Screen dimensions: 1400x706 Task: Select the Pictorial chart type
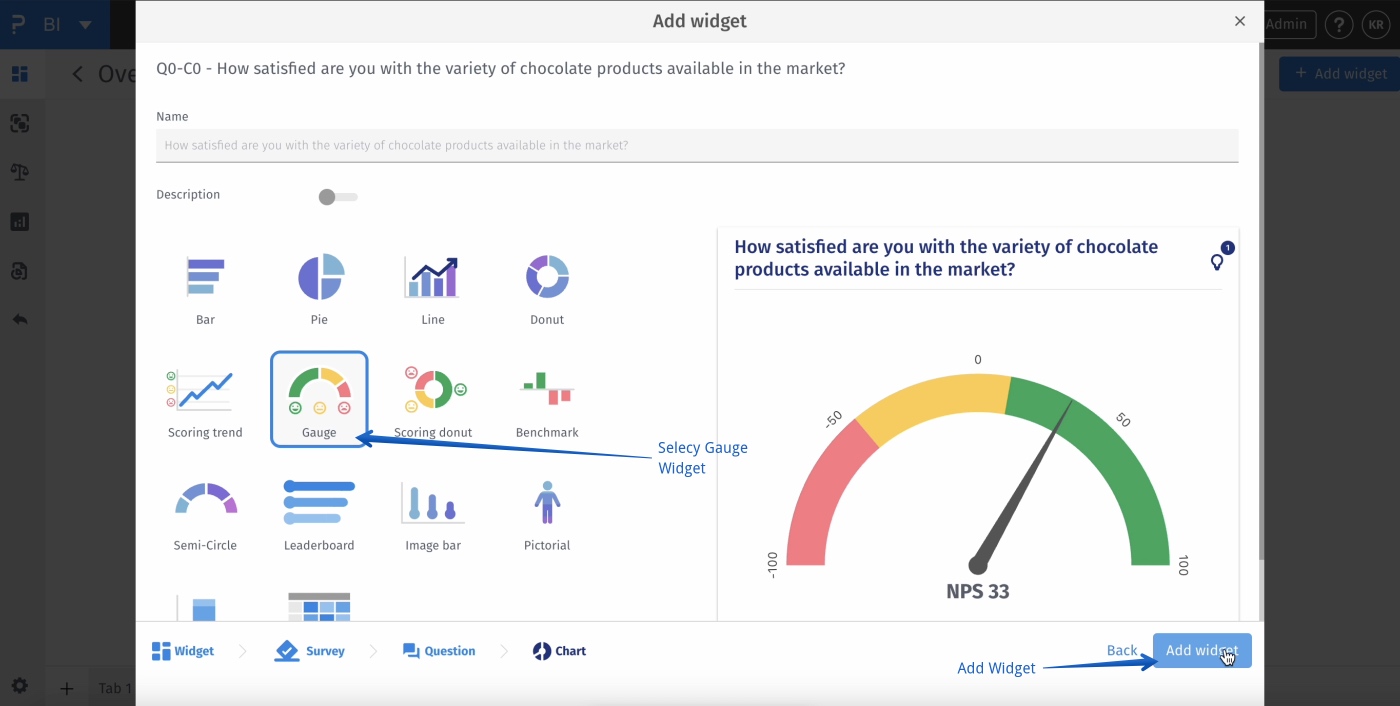546,513
